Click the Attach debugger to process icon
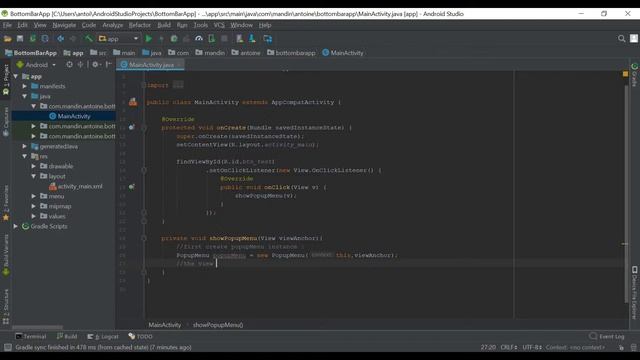Image resolution: width=640 pixels, height=360 pixels. (x=211, y=39)
